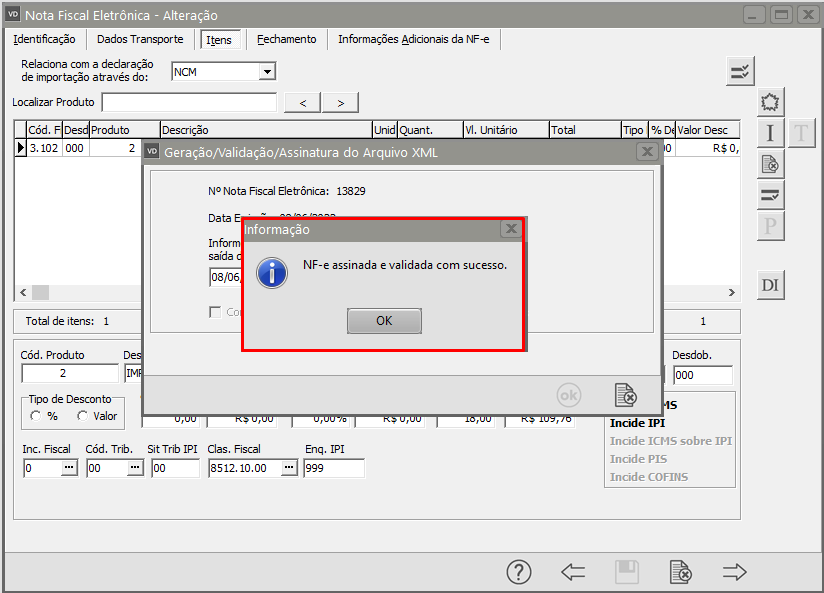Click the previous product '<' button
The height and width of the screenshot is (593, 824).
click(303, 103)
